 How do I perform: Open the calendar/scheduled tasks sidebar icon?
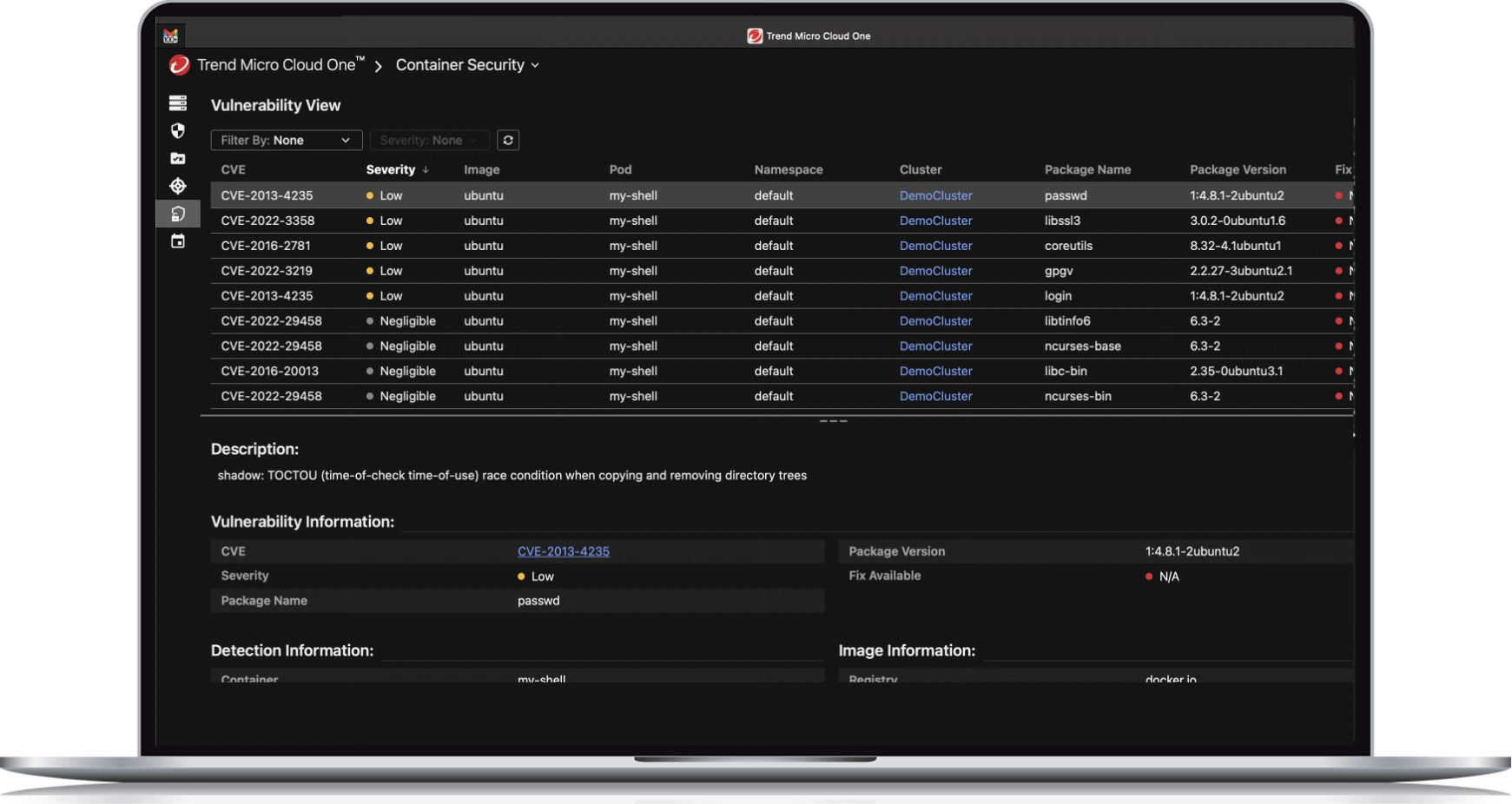click(178, 241)
